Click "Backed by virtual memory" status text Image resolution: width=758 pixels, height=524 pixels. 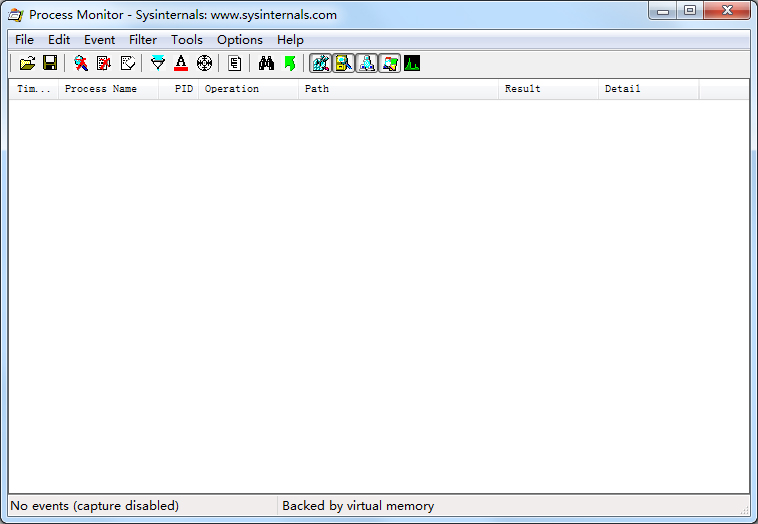358,506
